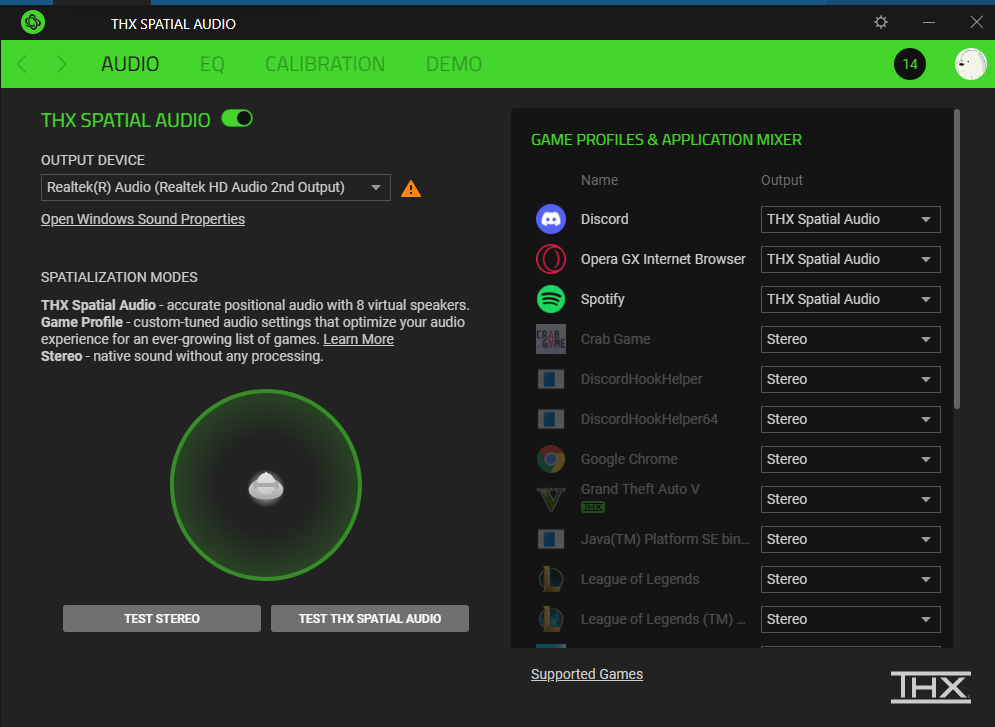
Task: Change Opera GX output dropdown
Action: click(x=850, y=259)
